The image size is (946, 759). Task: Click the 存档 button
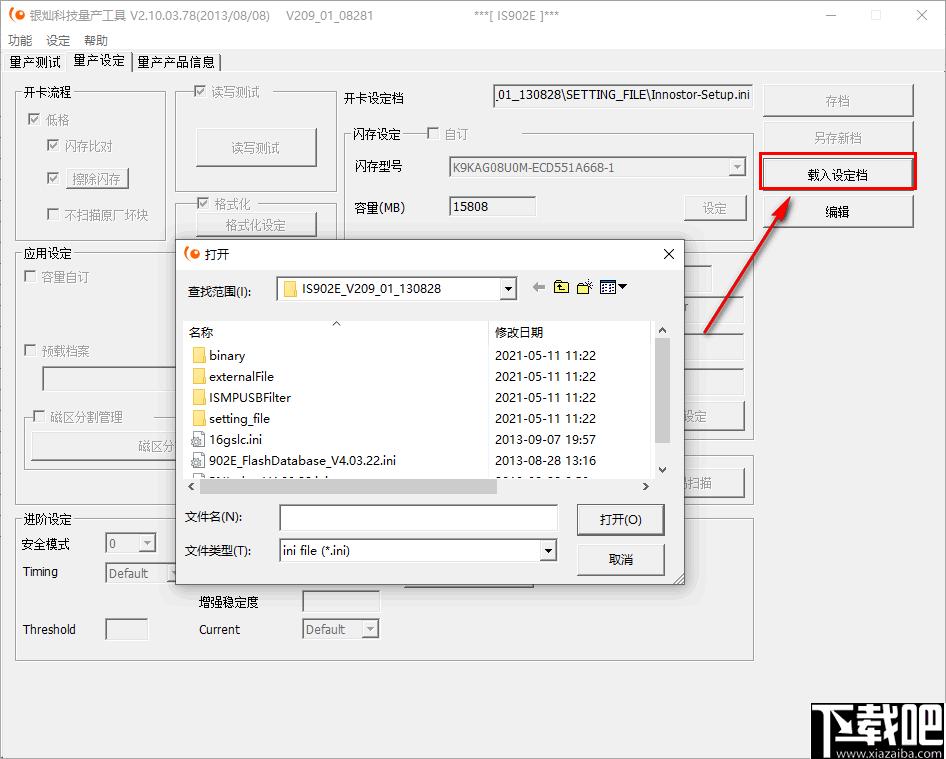tap(837, 101)
